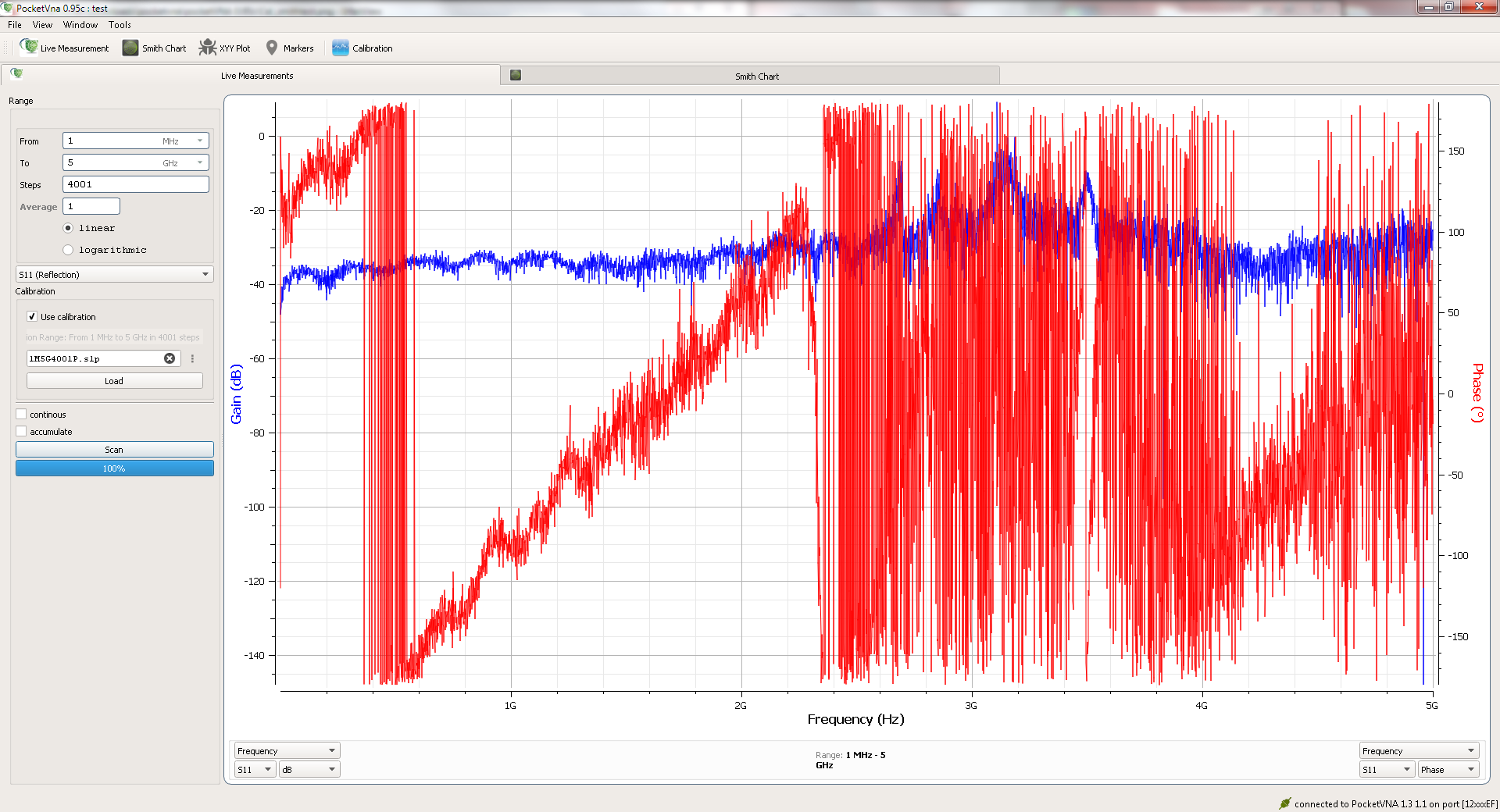Click the Smith Chart tab icon

(516, 75)
